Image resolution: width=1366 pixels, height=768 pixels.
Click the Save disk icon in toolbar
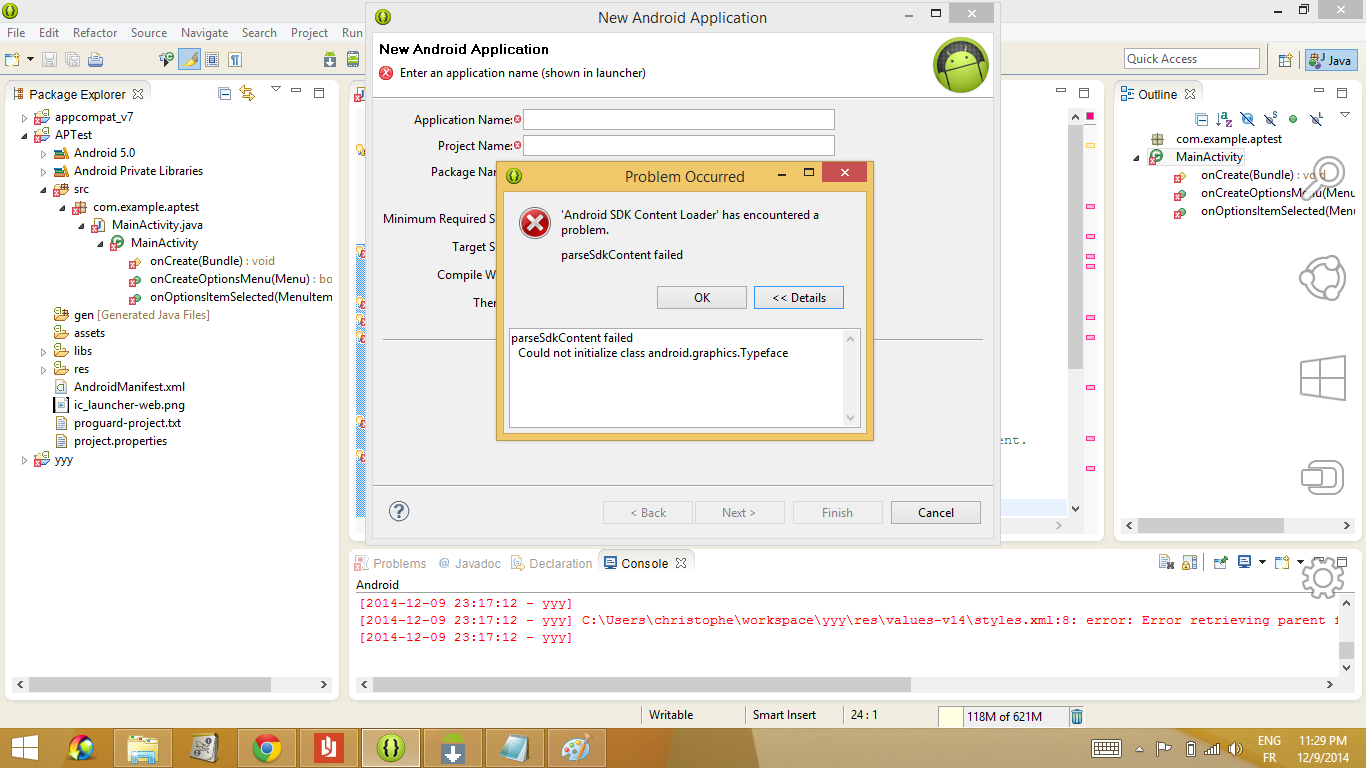click(49, 60)
